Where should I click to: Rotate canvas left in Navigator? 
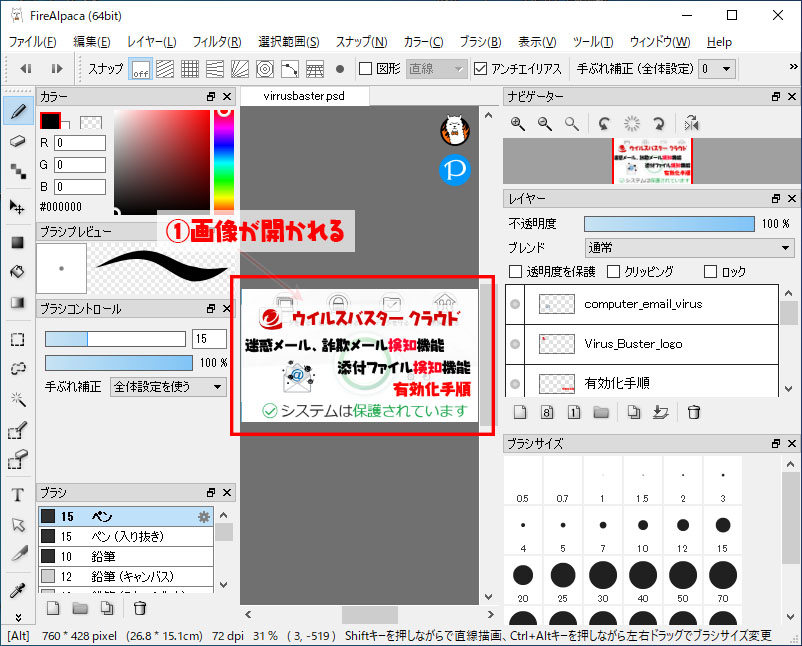[604, 123]
